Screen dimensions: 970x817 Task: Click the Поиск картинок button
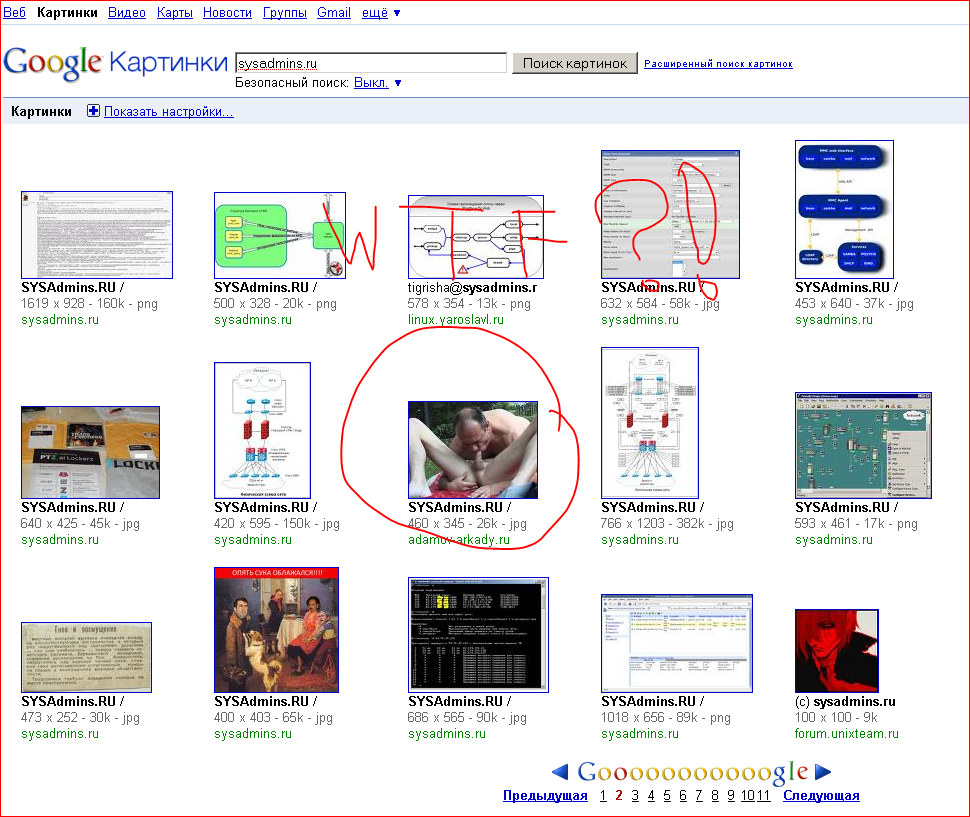point(575,63)
